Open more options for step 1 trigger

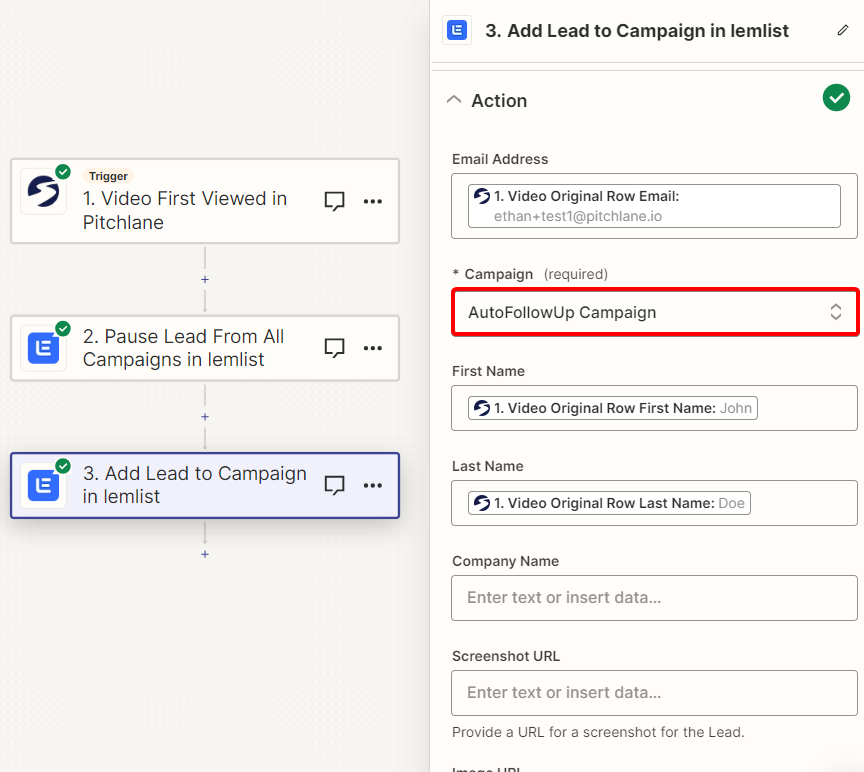pyautogui.click(x=373, y=201)
